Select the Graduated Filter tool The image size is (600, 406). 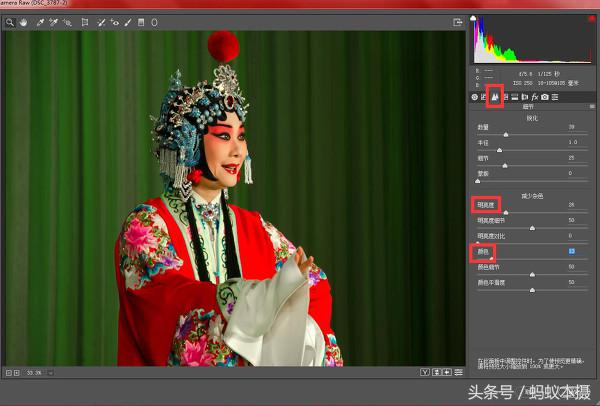click(141, 23)
